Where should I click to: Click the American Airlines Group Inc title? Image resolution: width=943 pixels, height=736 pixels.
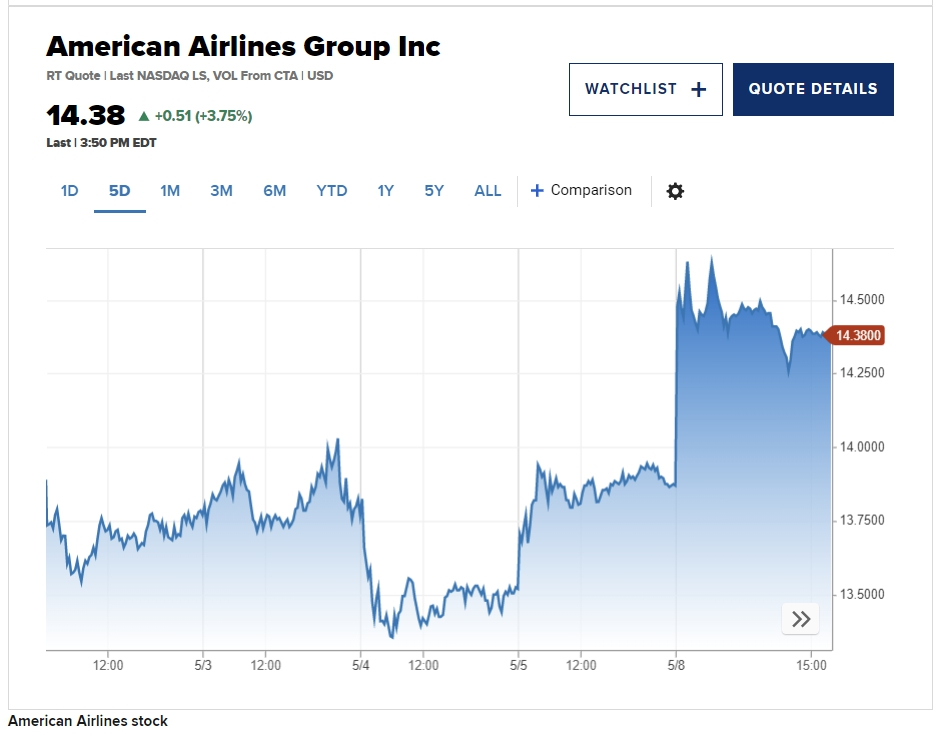click(x=243, y=46)
